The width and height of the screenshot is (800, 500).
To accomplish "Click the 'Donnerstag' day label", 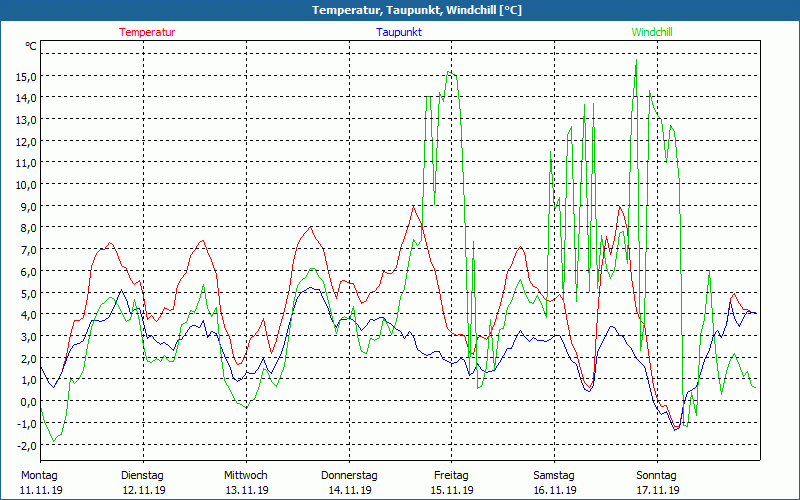I will (x=349, y=476).
